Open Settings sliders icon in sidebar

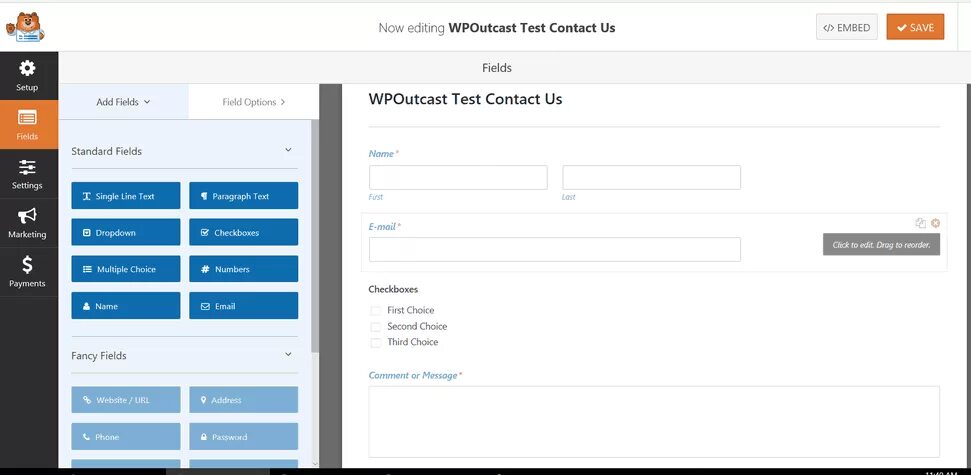[27, 167]
